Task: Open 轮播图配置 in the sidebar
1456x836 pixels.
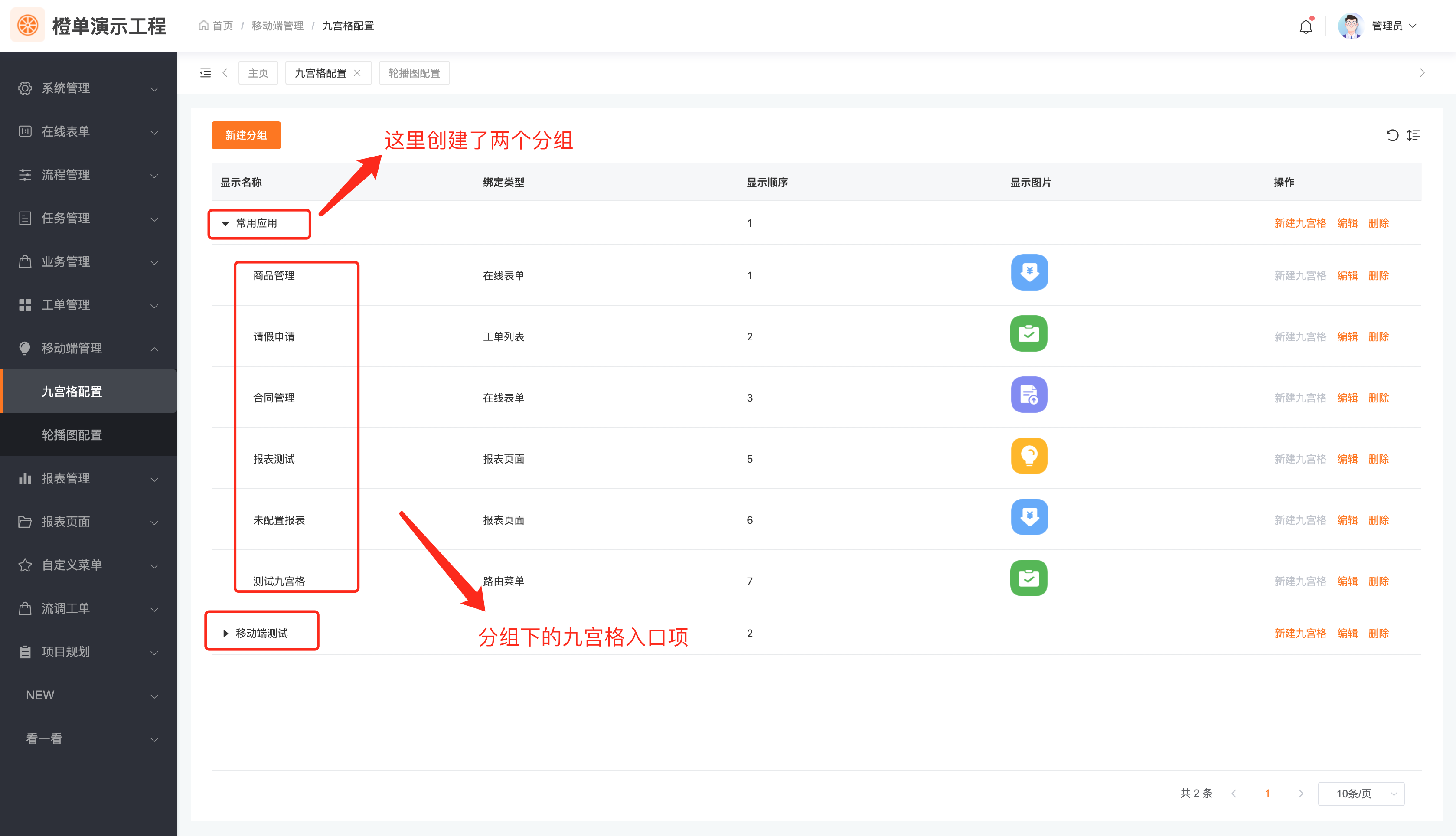Action: tap(88, 434)
